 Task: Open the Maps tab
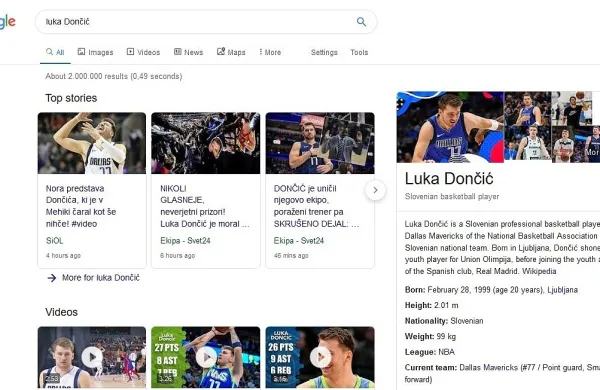coord(231,52)
